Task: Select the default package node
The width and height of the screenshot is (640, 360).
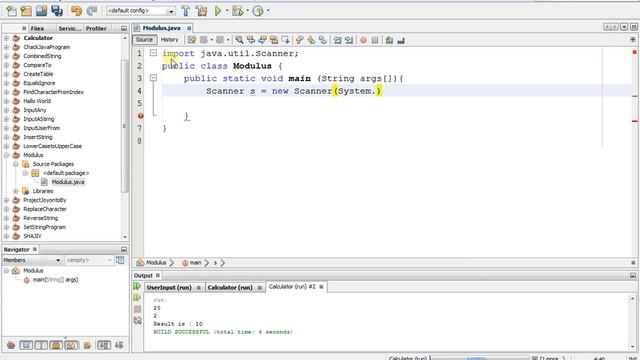Action: 66,173
